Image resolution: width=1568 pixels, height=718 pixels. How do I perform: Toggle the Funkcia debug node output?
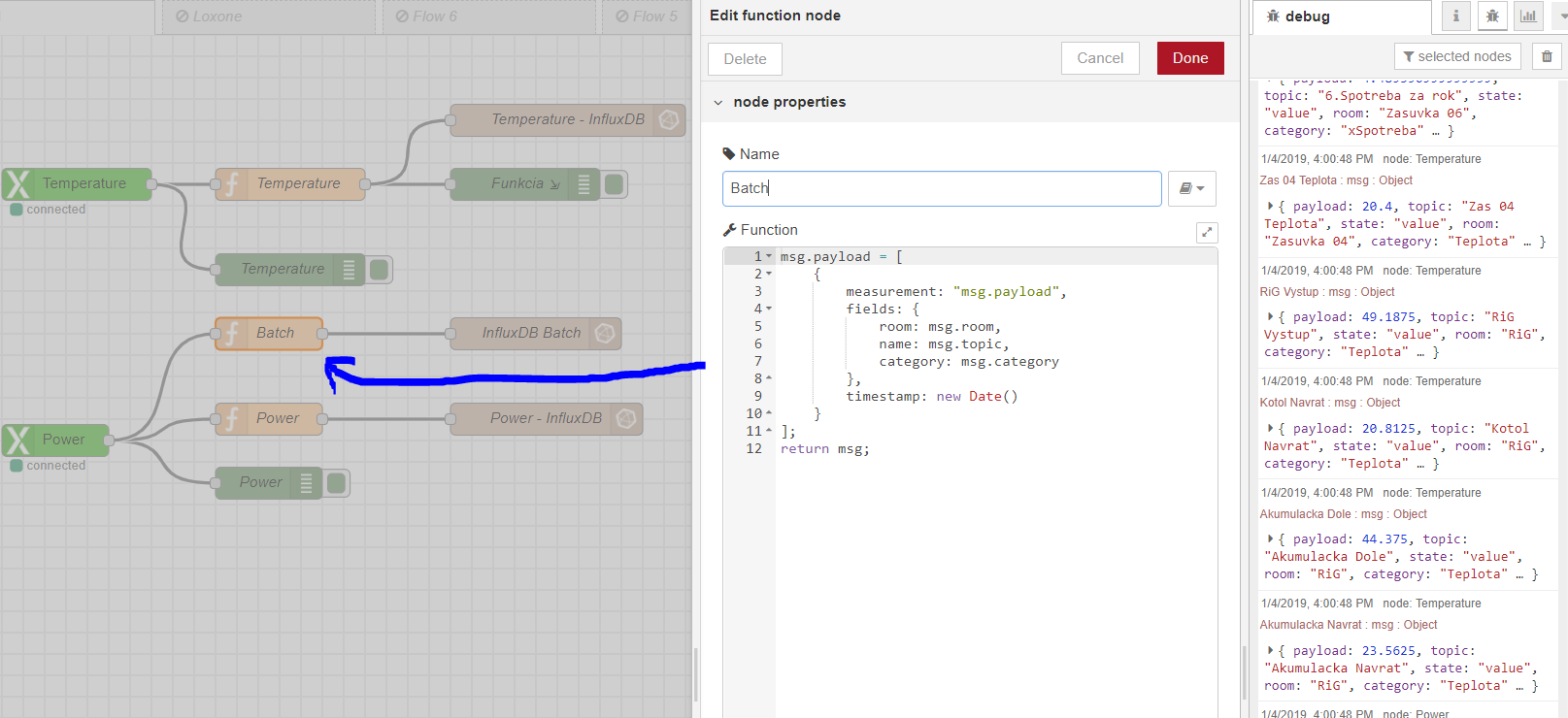point(615,183)
